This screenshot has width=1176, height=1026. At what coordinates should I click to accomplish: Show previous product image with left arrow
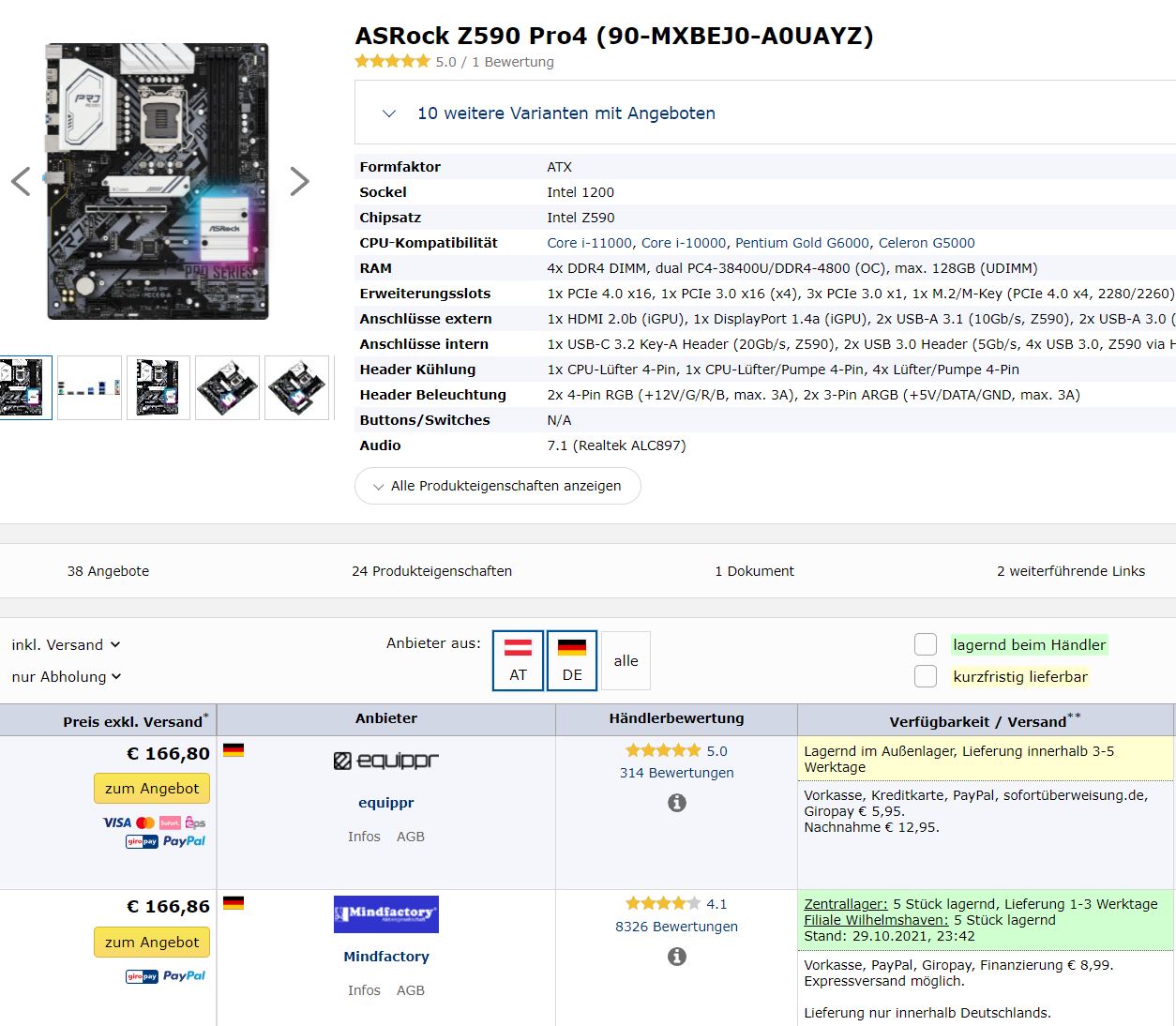[x=21, y=181]
